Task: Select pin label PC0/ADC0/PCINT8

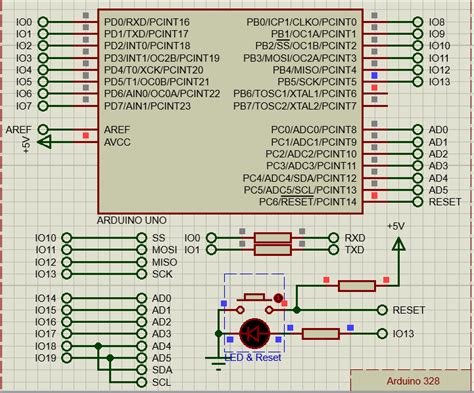Action: (x=314, y=130)
